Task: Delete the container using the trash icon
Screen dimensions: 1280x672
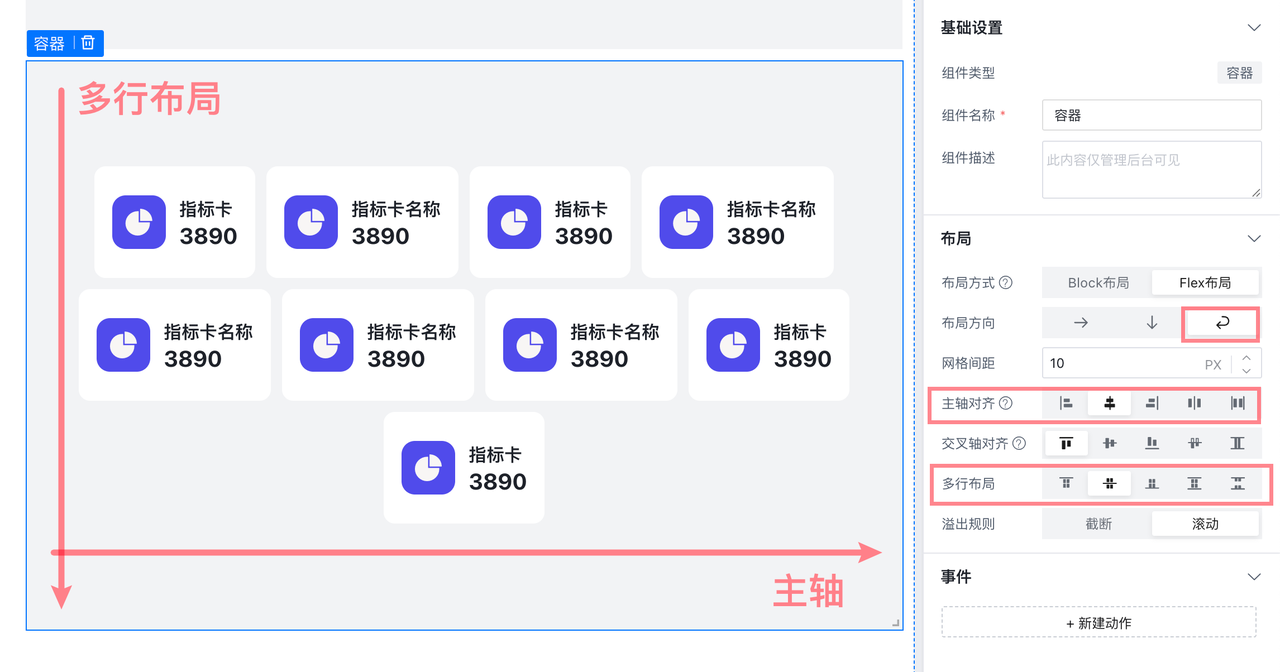Action: click(88, 43)
